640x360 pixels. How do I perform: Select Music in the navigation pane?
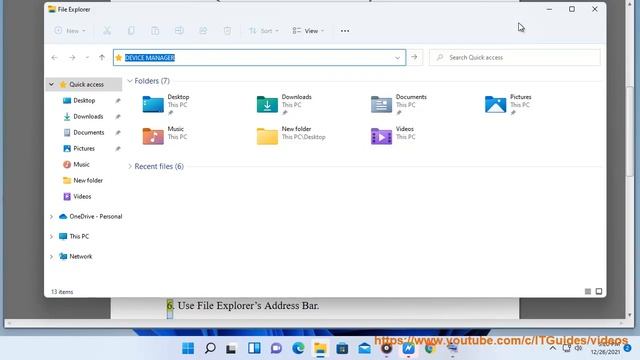coord(81,164)
